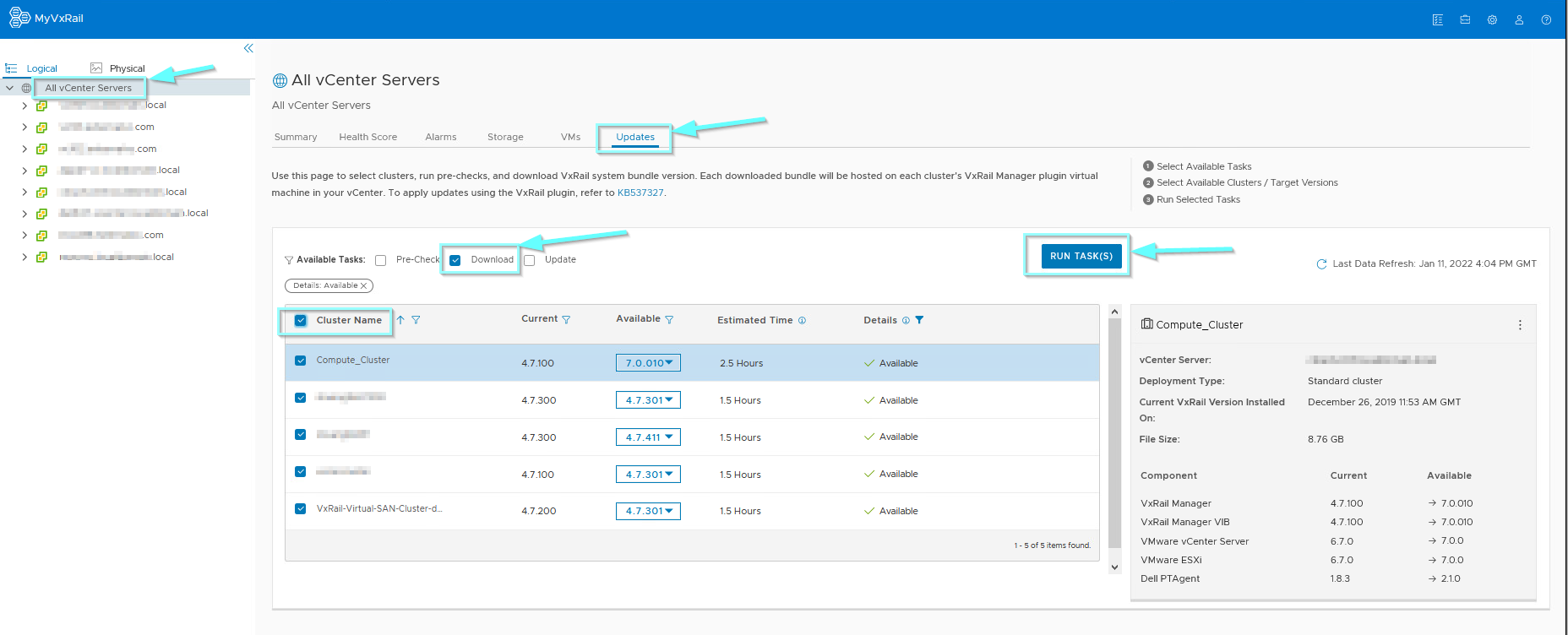Switch to the Summary tab
This screenshot has width=1568, height=635.
(x=296, y=137)
